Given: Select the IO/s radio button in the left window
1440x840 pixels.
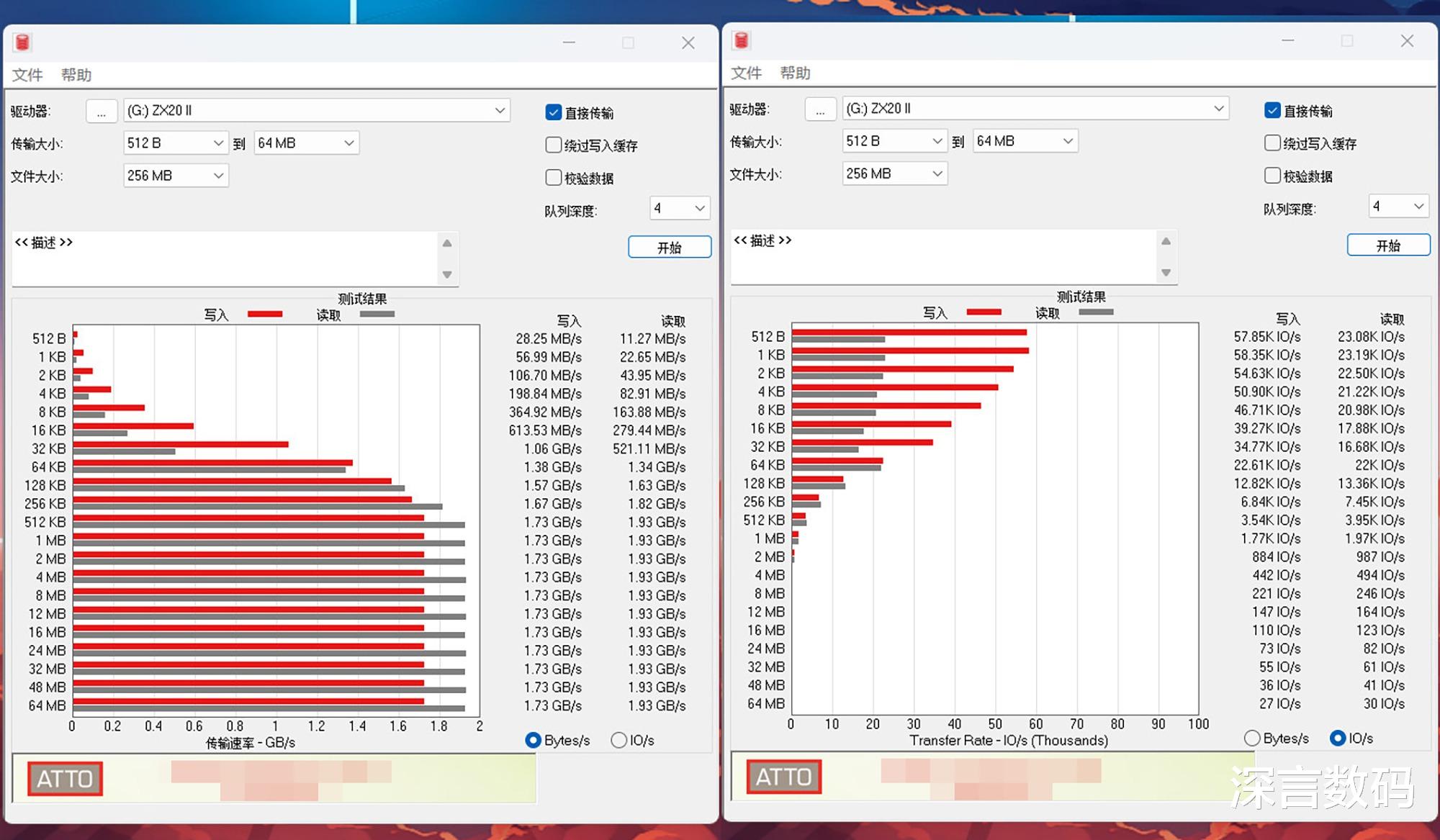Looking at the screenshot, I should point(618,740).
